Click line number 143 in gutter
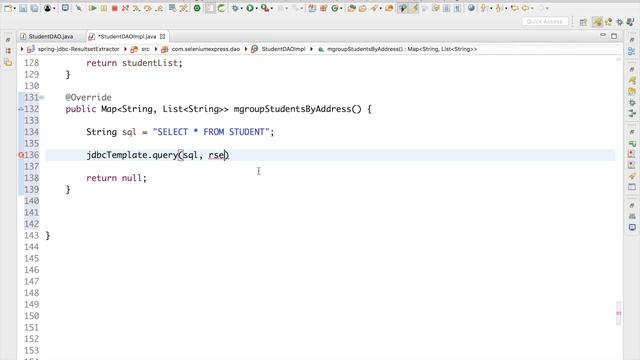 pos(31,236)
